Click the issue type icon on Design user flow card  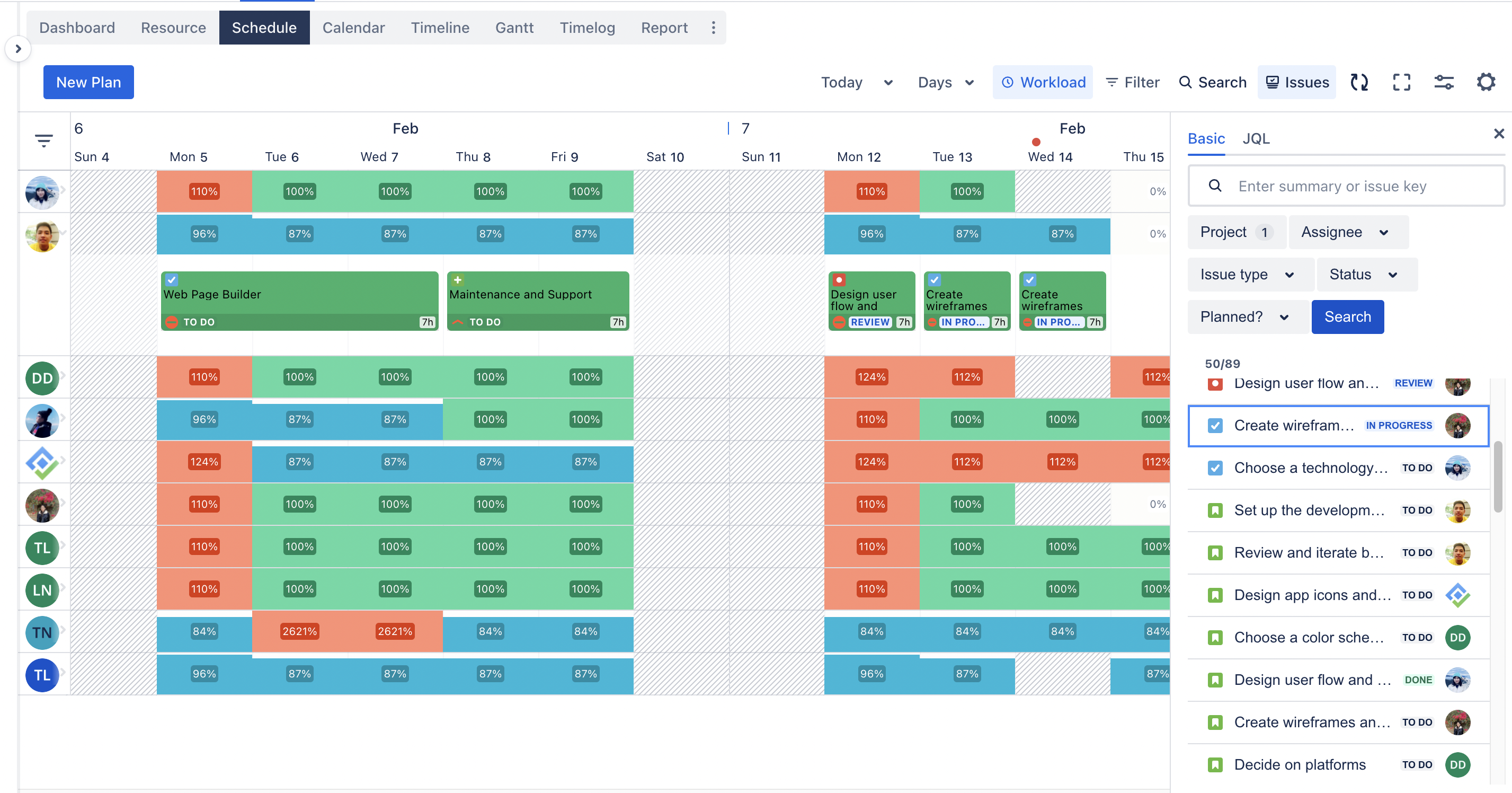[840, 280]
